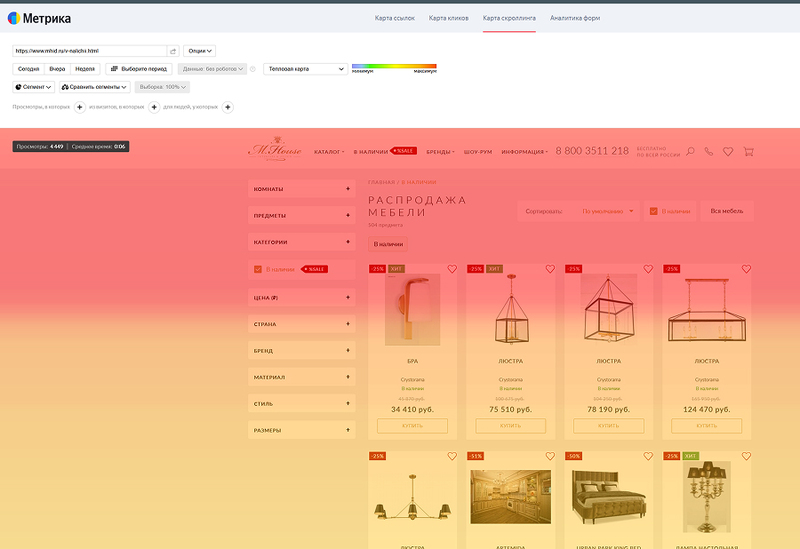Screen dimensions: 800x549
Task: Open the wishlist heart icon in header
Action: pyautogui.click(x=728, y=152)
